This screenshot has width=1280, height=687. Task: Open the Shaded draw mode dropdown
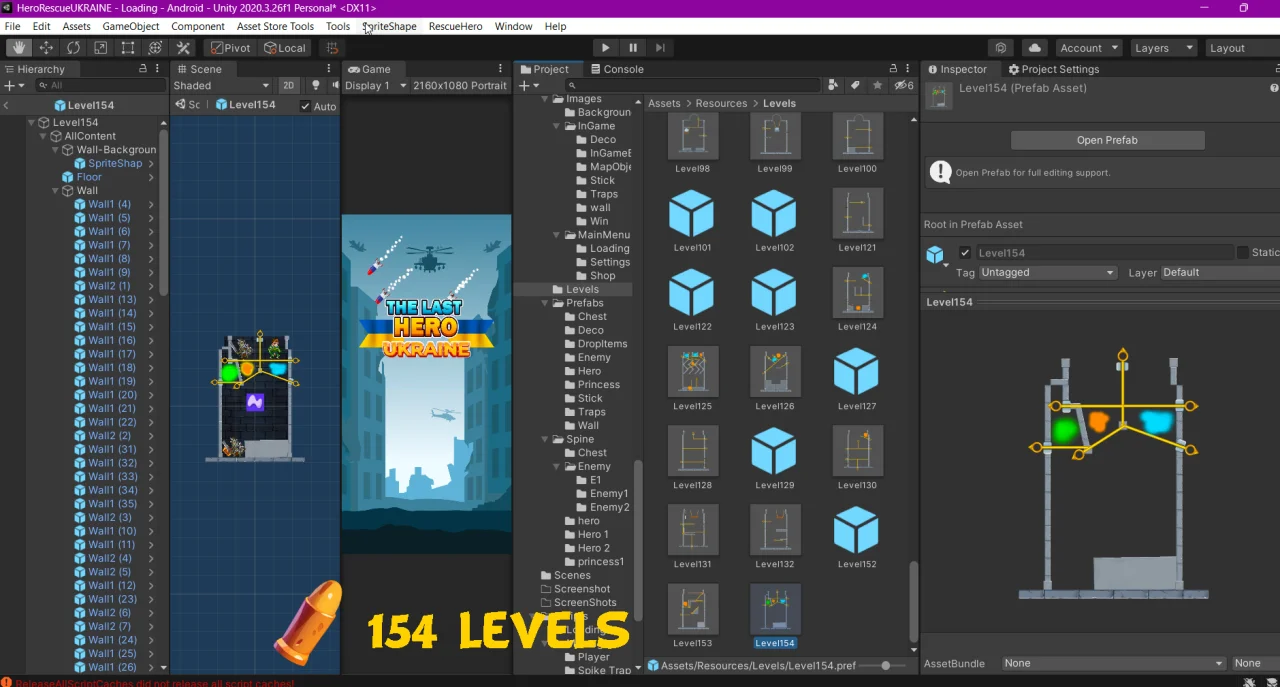[x=221, y=86]
